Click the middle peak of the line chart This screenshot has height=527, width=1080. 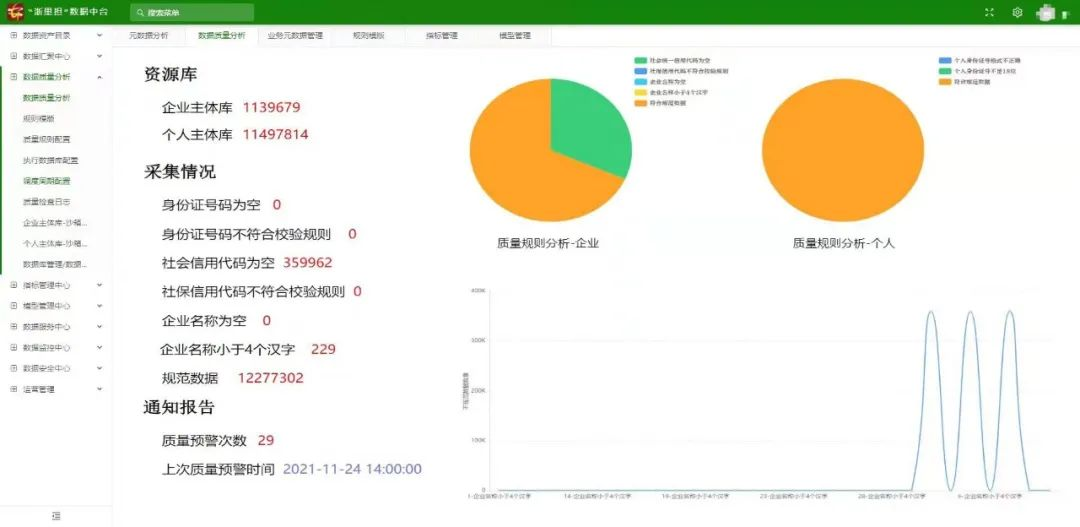click(x=970, y=313)
